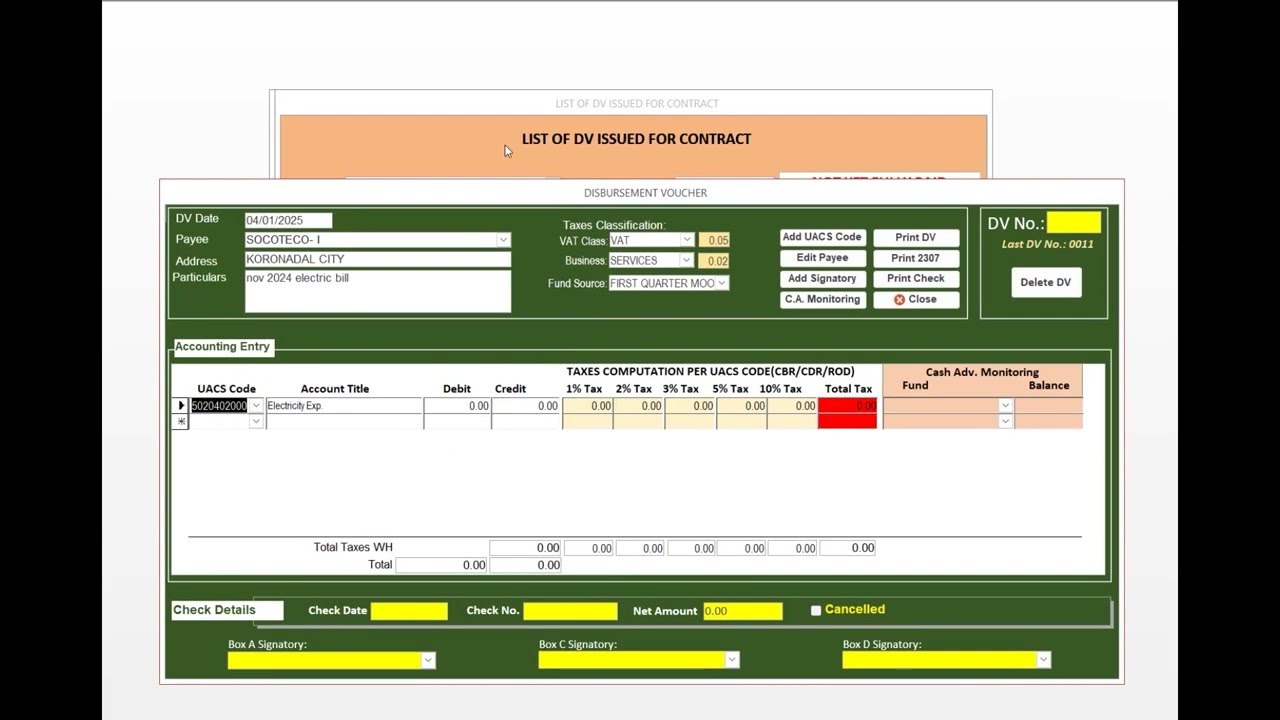Click the Print DV button

click(x=916, y=238)
